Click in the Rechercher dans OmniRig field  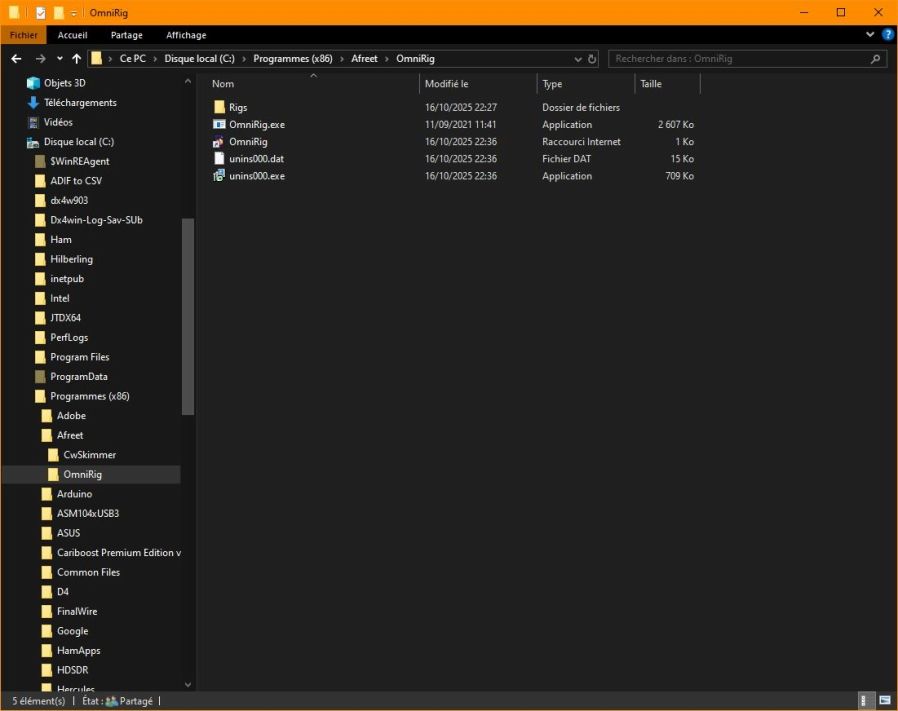coord(738,59)
